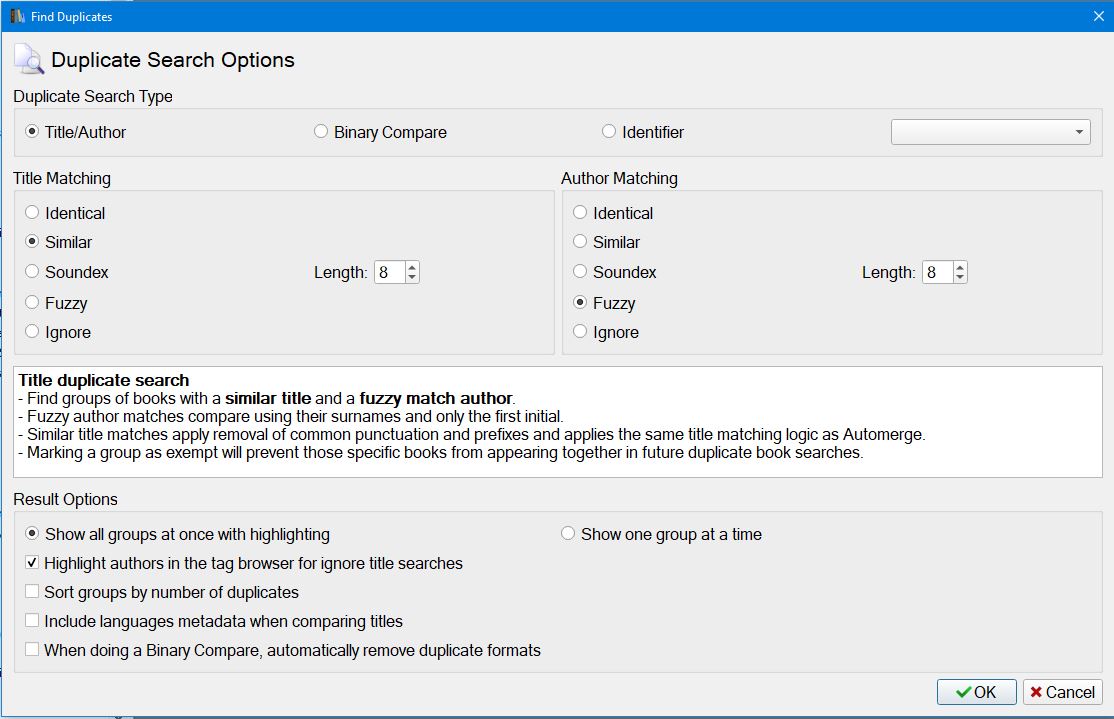Click the Find Duplicates title bar icon
The height and width of the screenshot is (719, 1114).
[x=17, y=16]
